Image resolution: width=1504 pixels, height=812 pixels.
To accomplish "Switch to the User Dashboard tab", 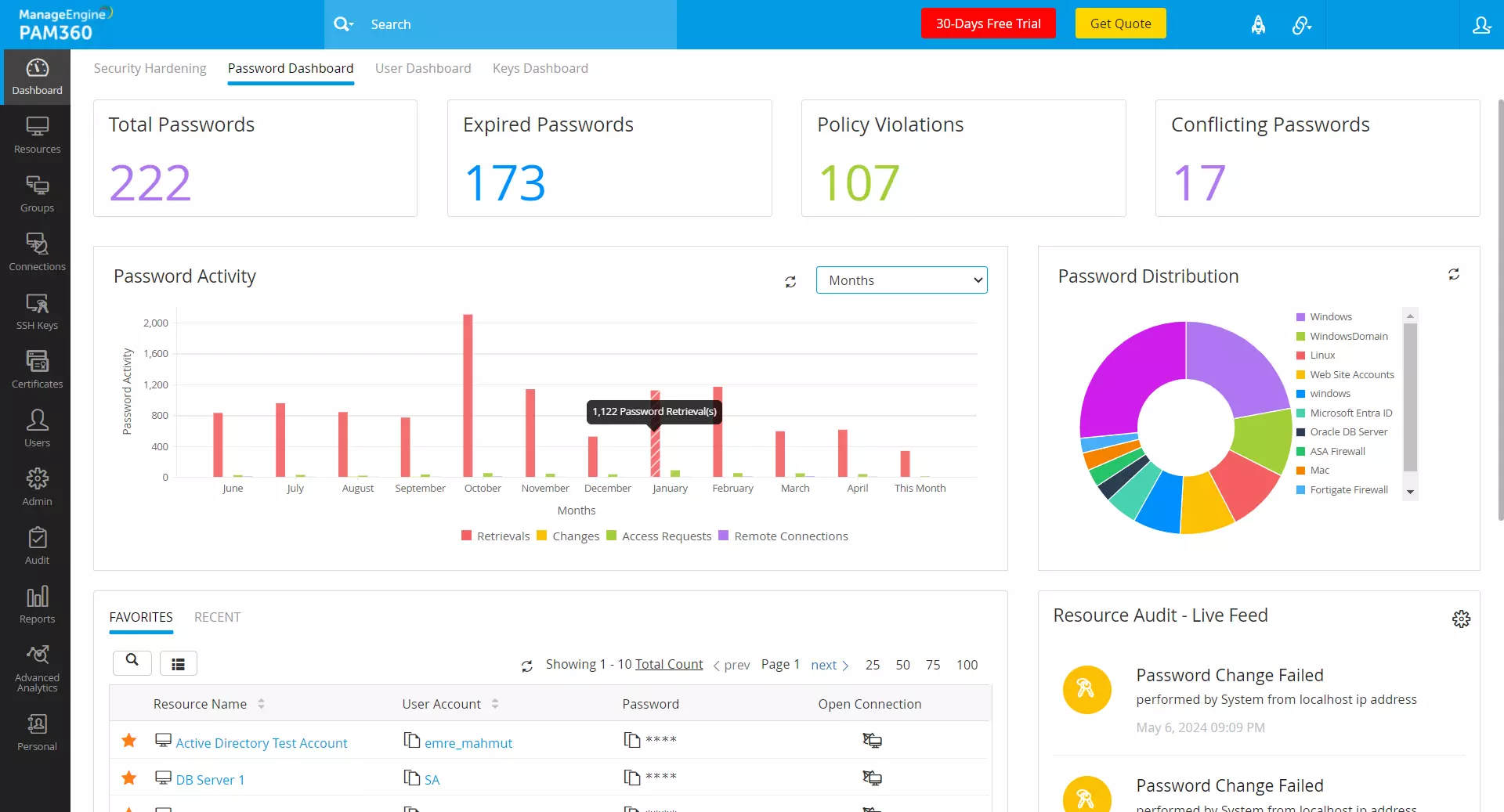I will (423, 68).
